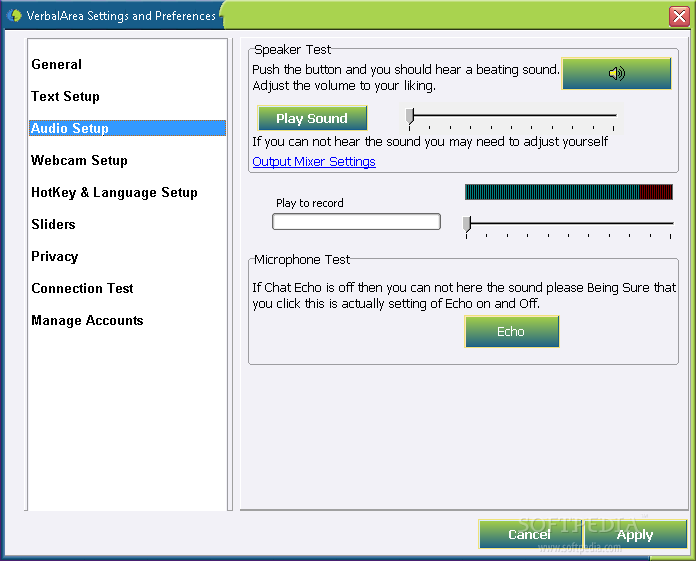Open Manage Accounts section
The image size is (696, 561).
tap(87, 320)
